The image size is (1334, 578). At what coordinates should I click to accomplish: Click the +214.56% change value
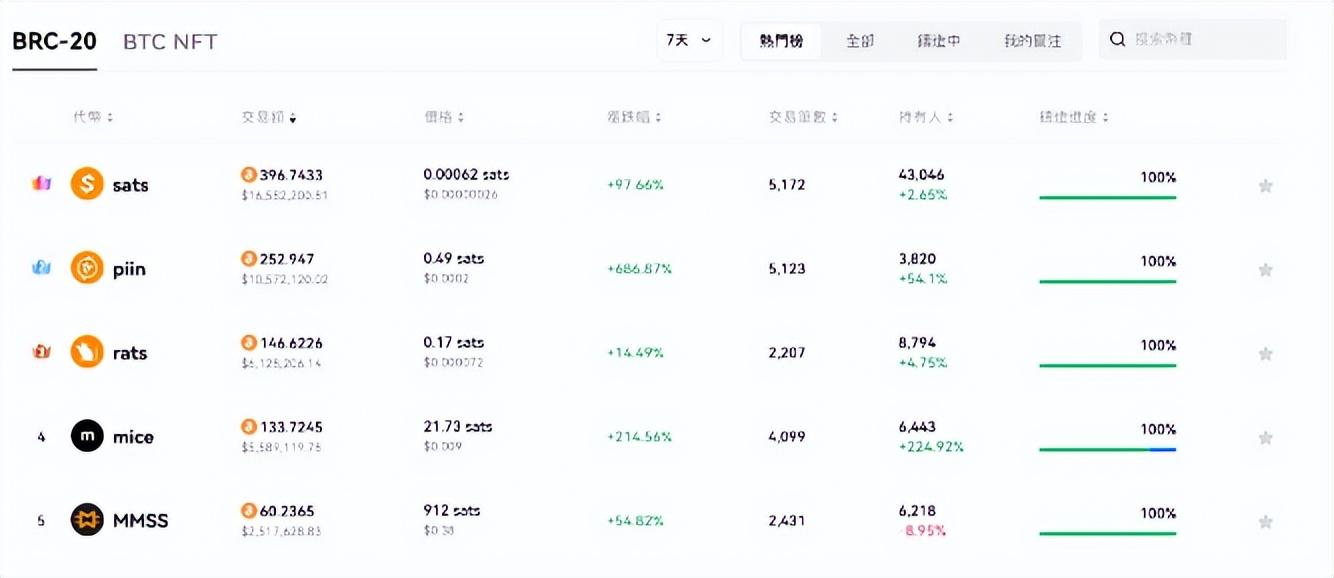pos(640,437)
